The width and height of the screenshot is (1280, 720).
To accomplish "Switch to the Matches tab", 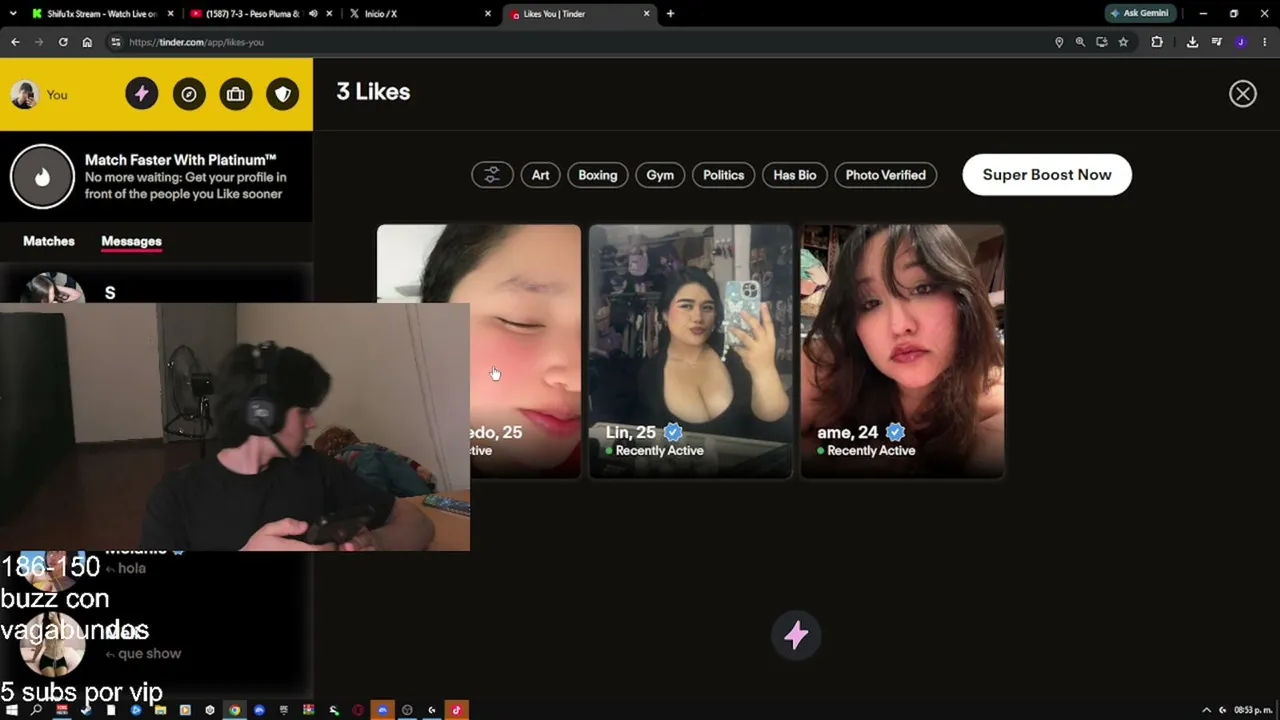I will coord(49,241).
